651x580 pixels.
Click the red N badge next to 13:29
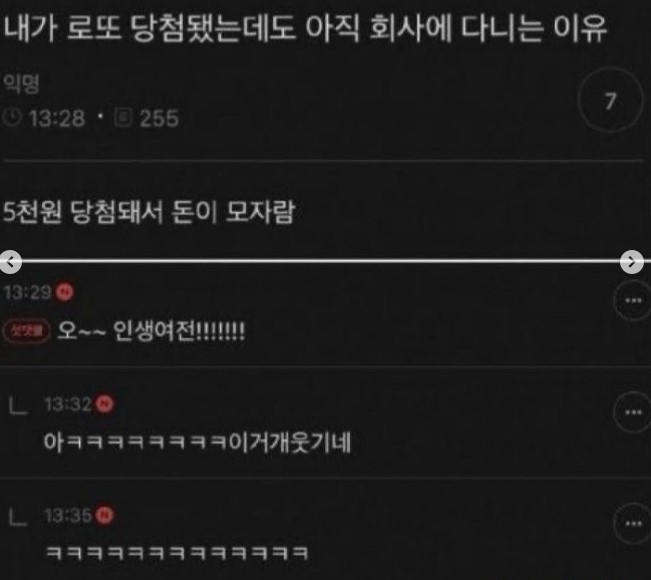[65, 291]
